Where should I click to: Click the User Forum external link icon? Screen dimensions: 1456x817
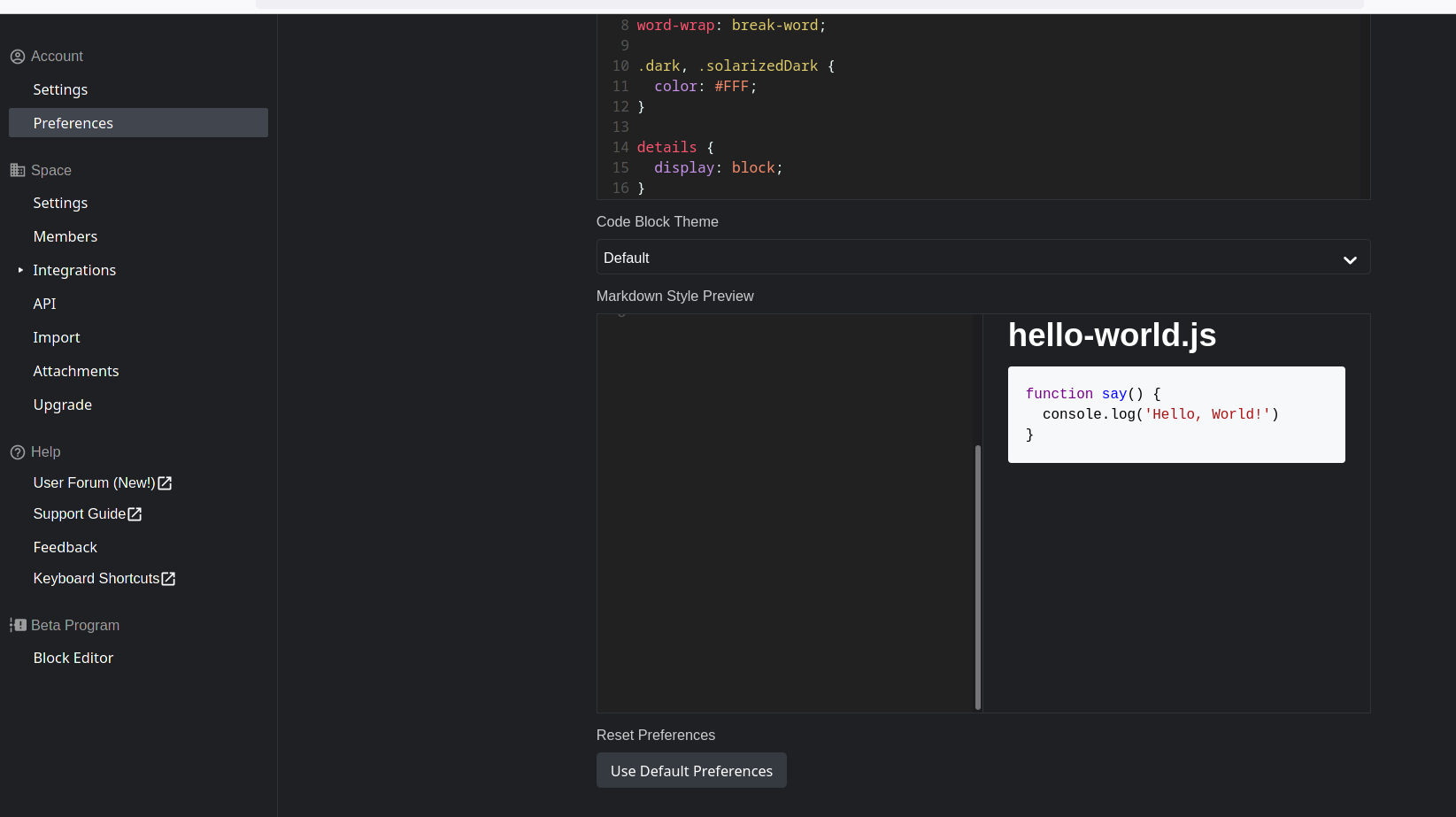(x=165, y=483)
